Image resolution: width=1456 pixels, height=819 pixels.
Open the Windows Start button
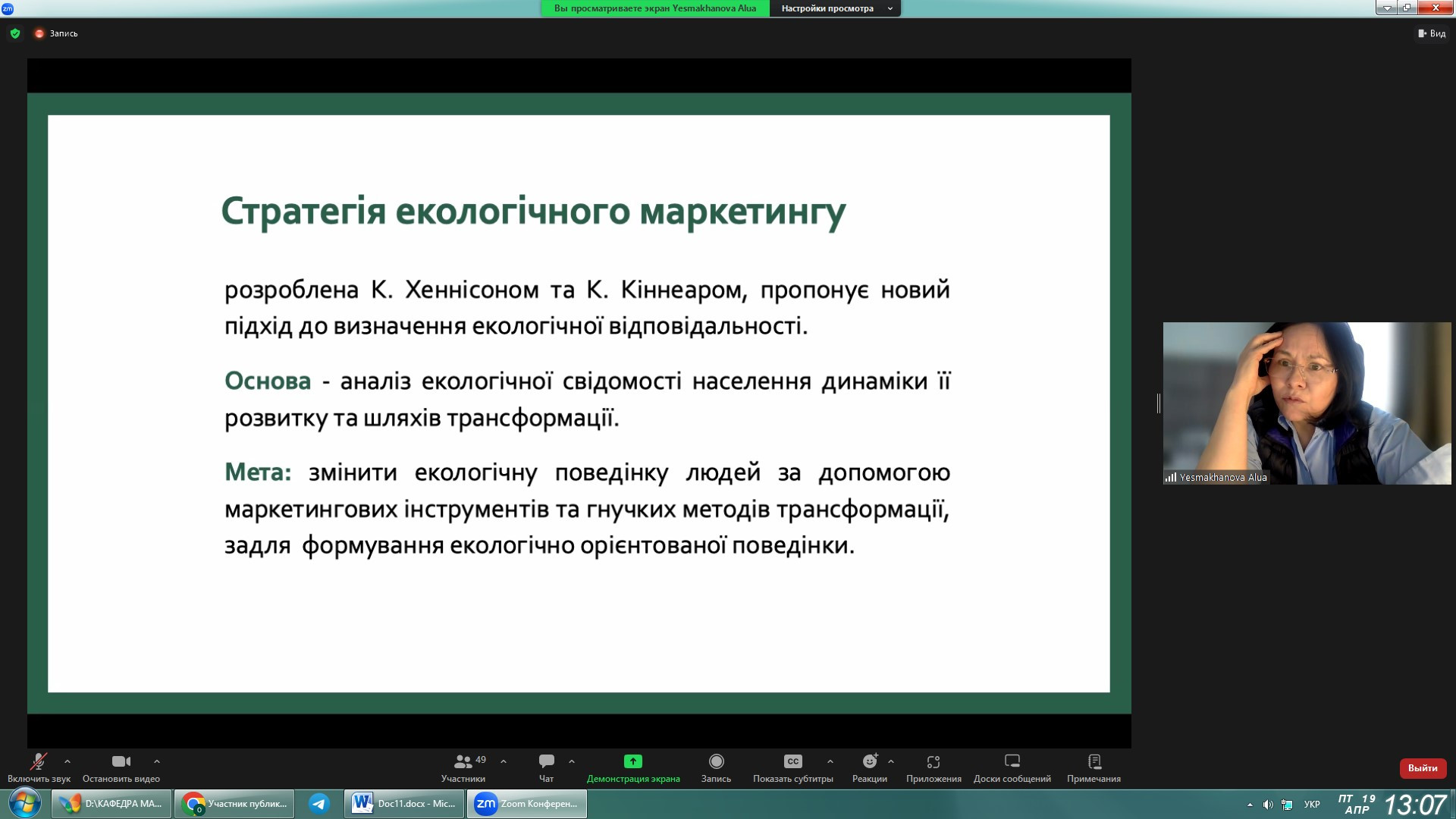[x=24, y=803]
